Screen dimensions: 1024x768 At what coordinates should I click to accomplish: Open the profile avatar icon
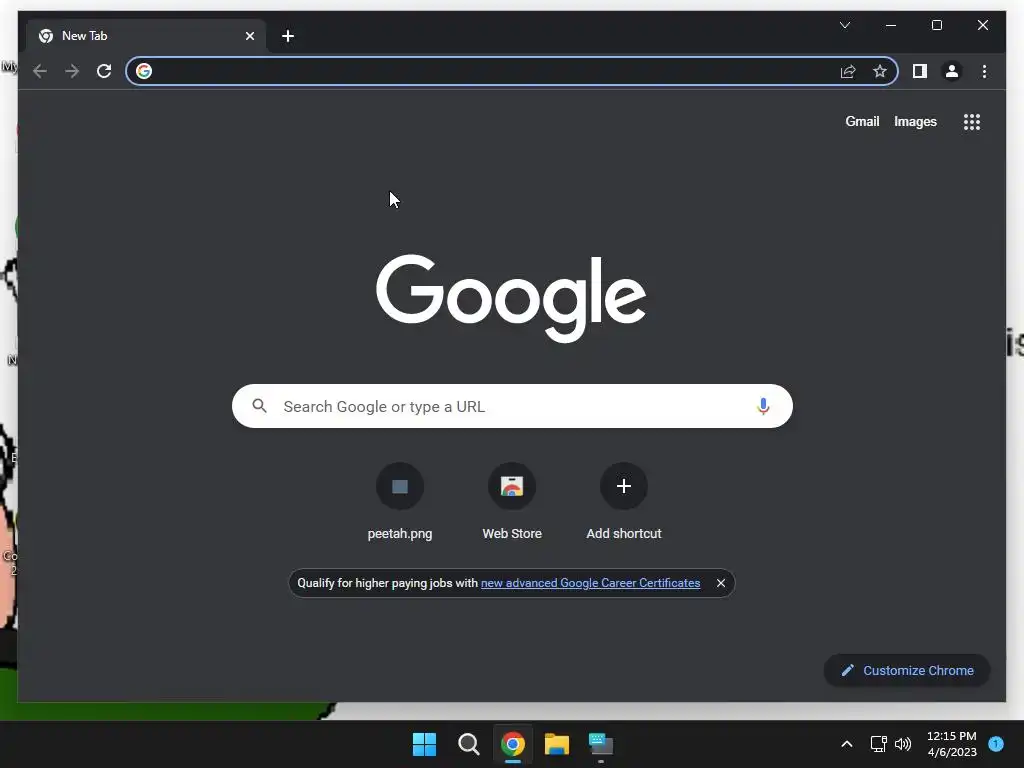click(952, 71)
